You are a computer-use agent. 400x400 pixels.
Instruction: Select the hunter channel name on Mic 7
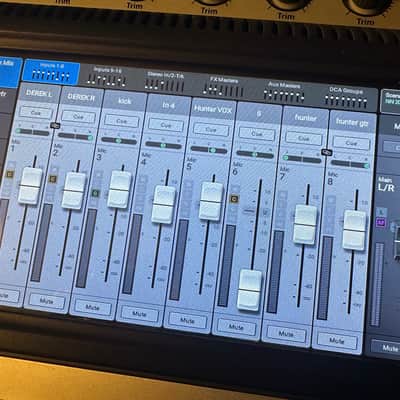pyautogui.click(x=305, y=118)
